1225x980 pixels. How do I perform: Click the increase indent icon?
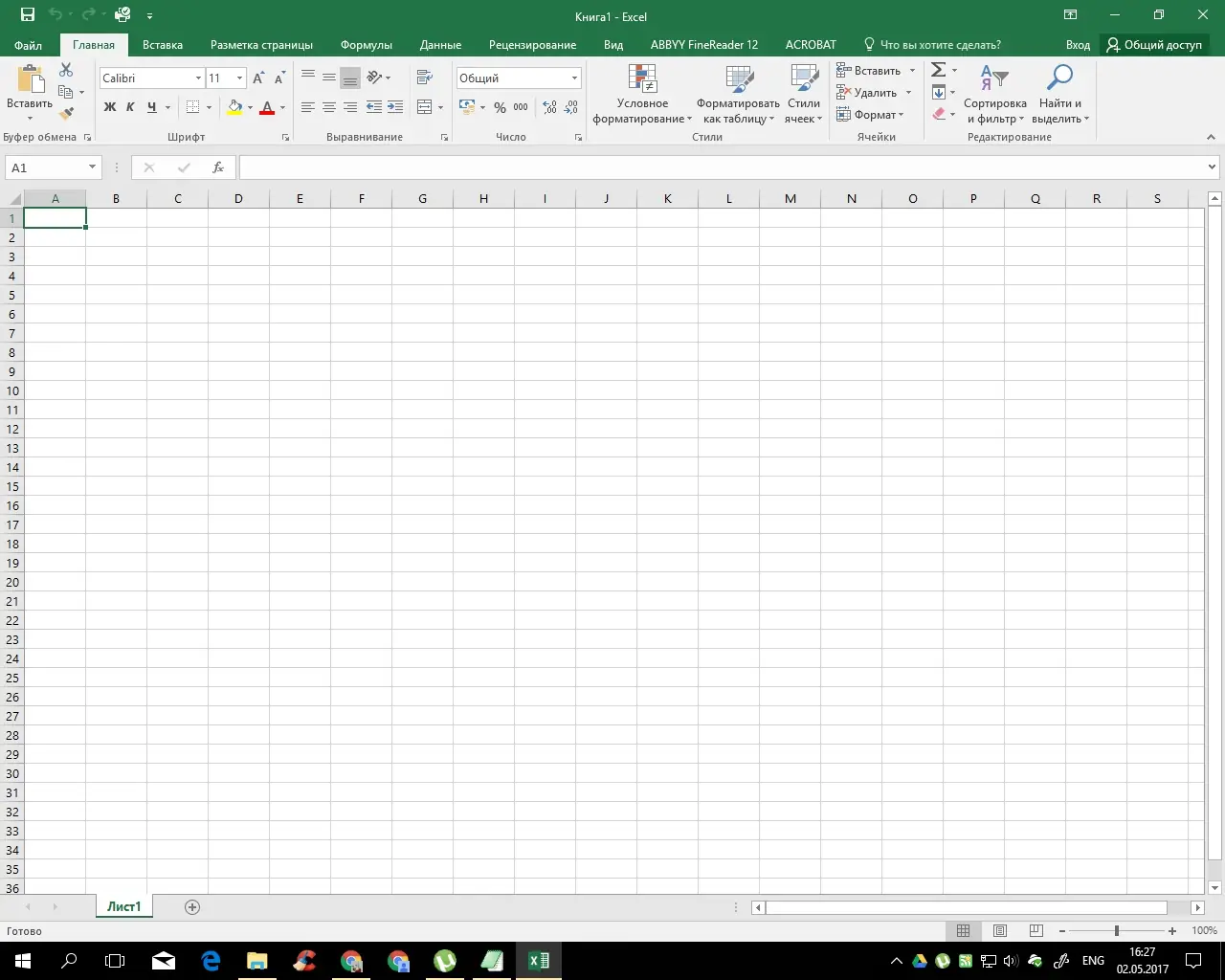click(x=395, y=107)
